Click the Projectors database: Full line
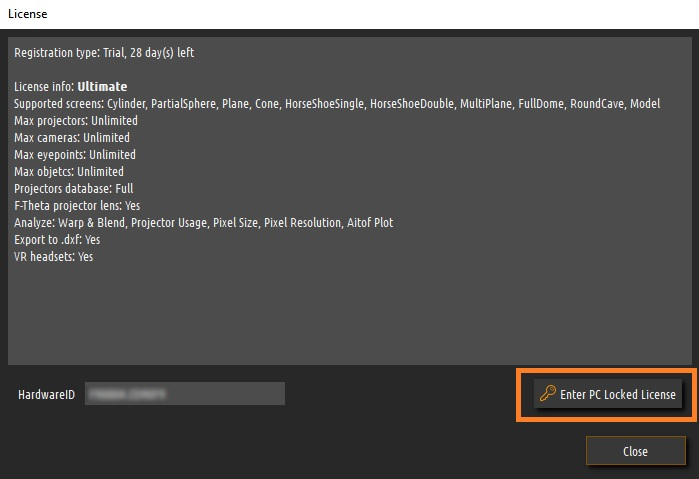This screenshot has width=699, height=479. point(74,188)
